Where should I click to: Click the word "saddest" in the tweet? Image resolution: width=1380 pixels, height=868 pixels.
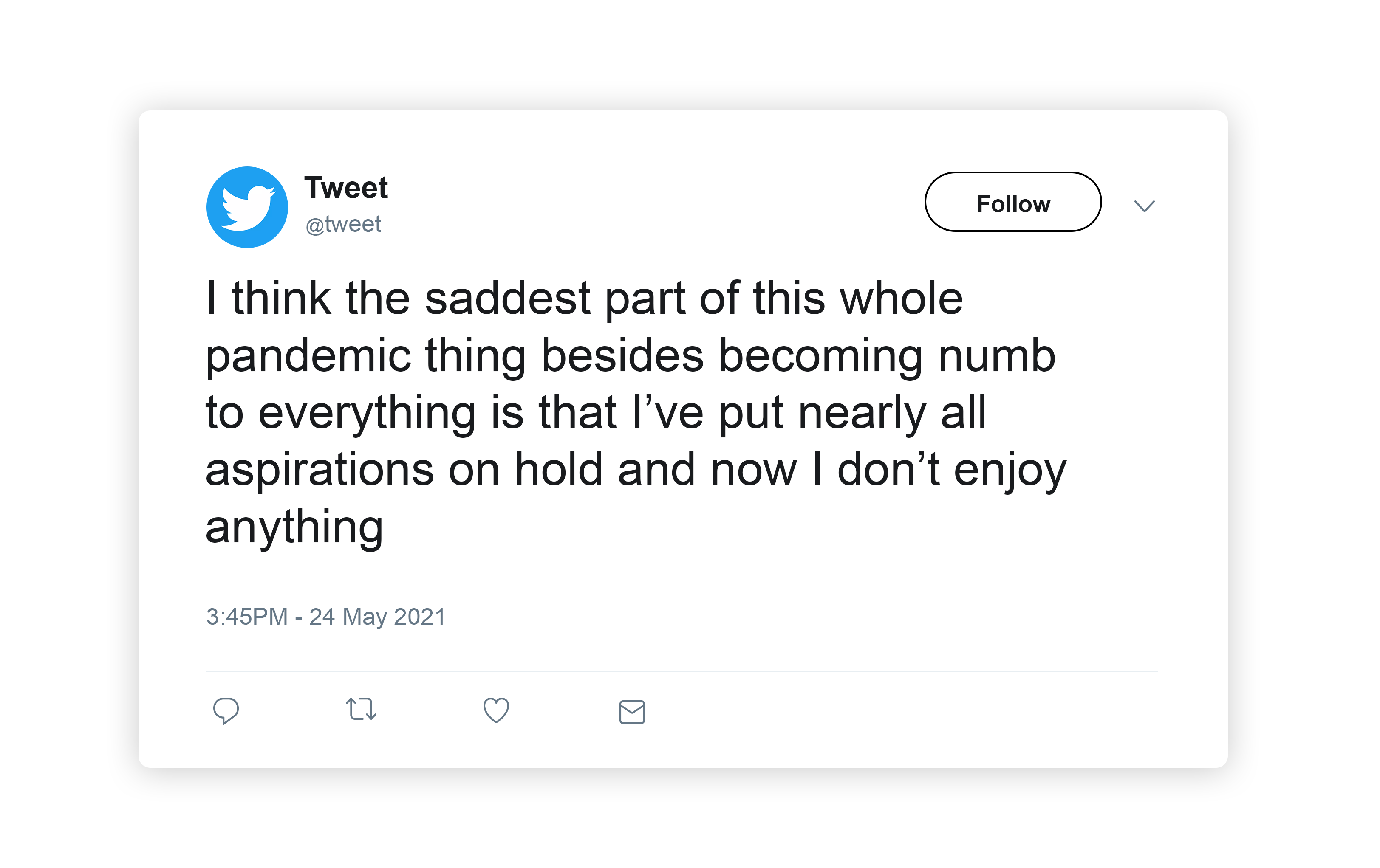click(x=508, y=299)
